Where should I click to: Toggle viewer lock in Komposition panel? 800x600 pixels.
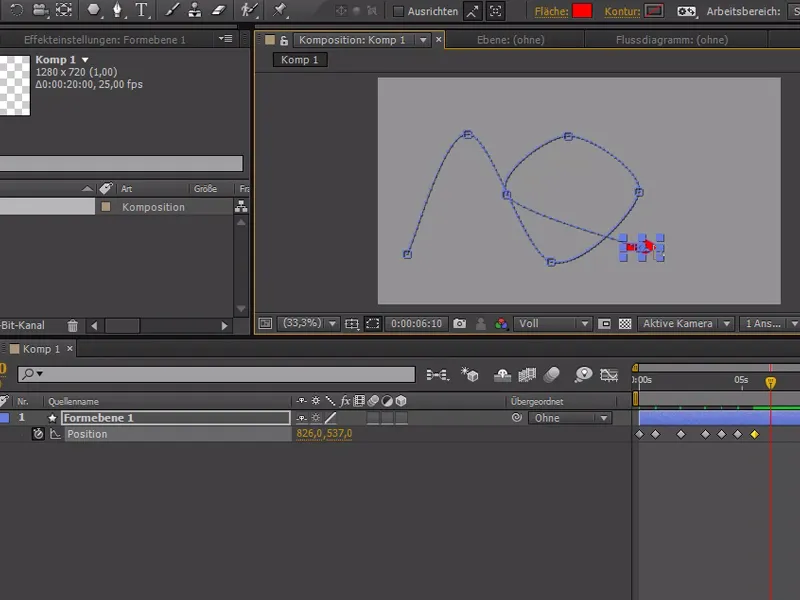[x=284, y=40]
